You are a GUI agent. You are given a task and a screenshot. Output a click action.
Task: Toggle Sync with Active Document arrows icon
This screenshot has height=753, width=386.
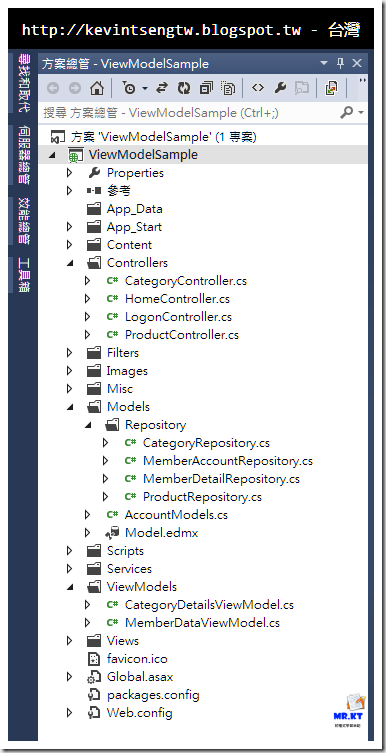coord(162,88)
